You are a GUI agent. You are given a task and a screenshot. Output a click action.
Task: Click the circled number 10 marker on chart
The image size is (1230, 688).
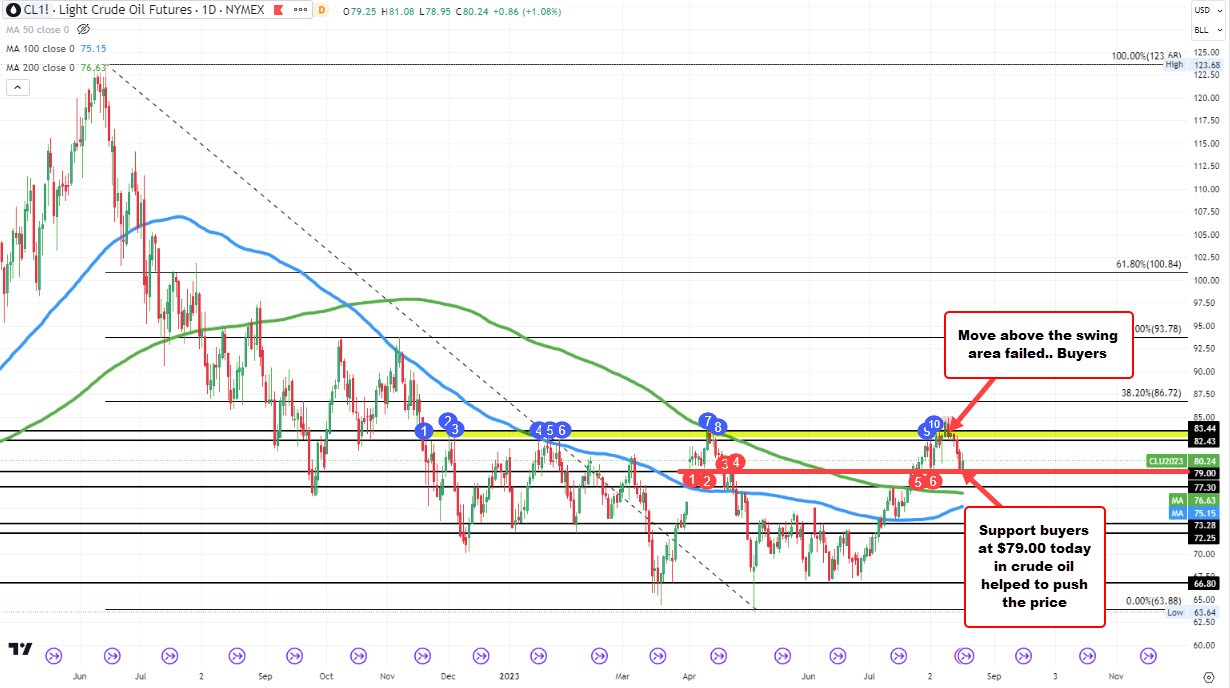coord(936,424)
